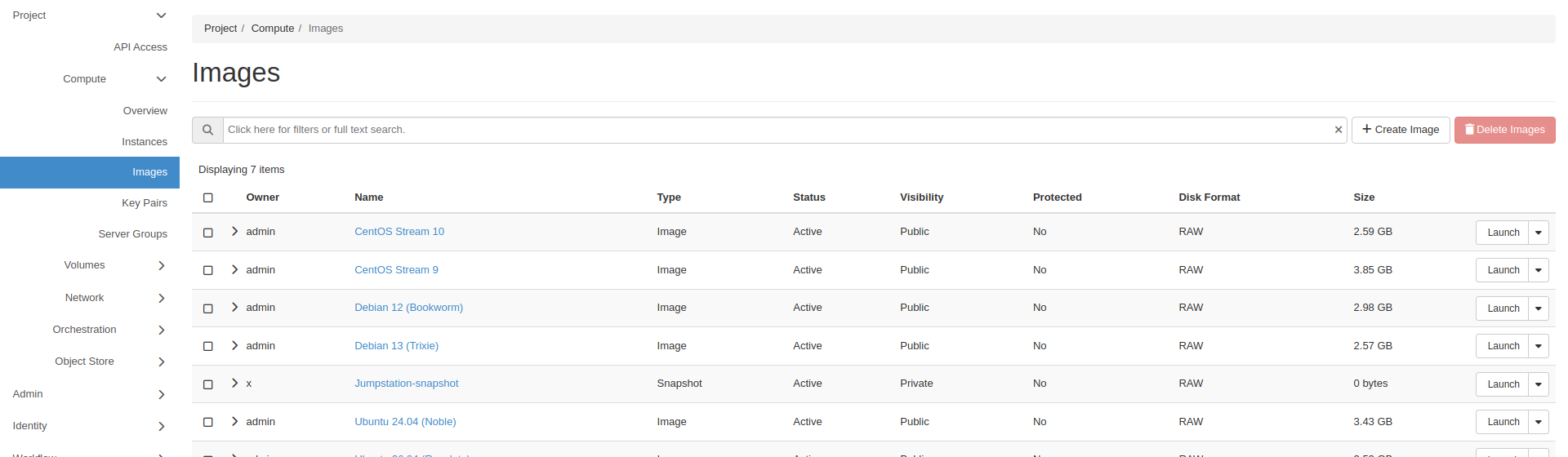
Task: Expand details of the CentOS Stream 10 row
Action: pyautogui.click(x=234, y=232)
